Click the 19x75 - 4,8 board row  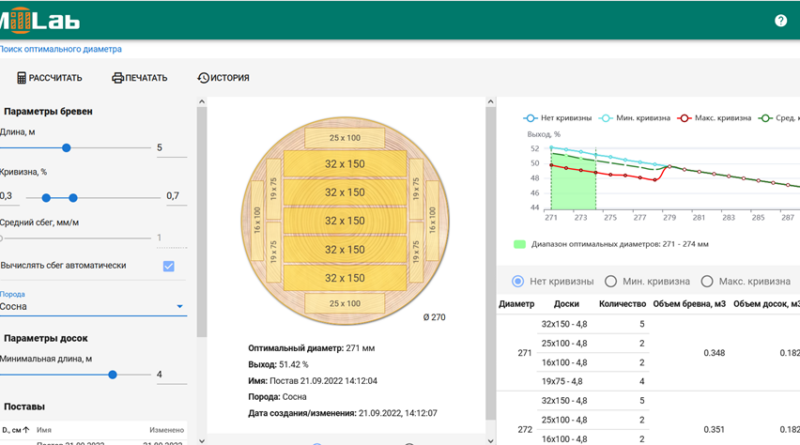tap(592, 381)
